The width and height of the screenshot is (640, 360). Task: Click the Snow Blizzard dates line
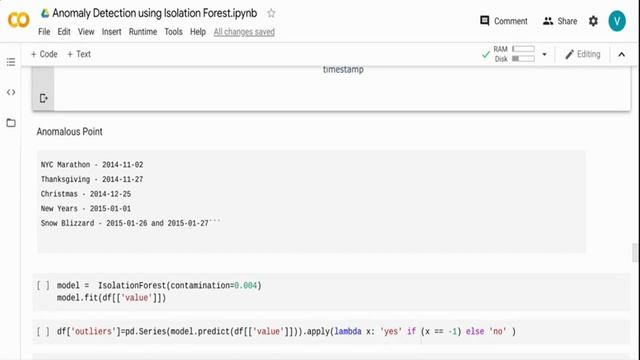[131, 223]
